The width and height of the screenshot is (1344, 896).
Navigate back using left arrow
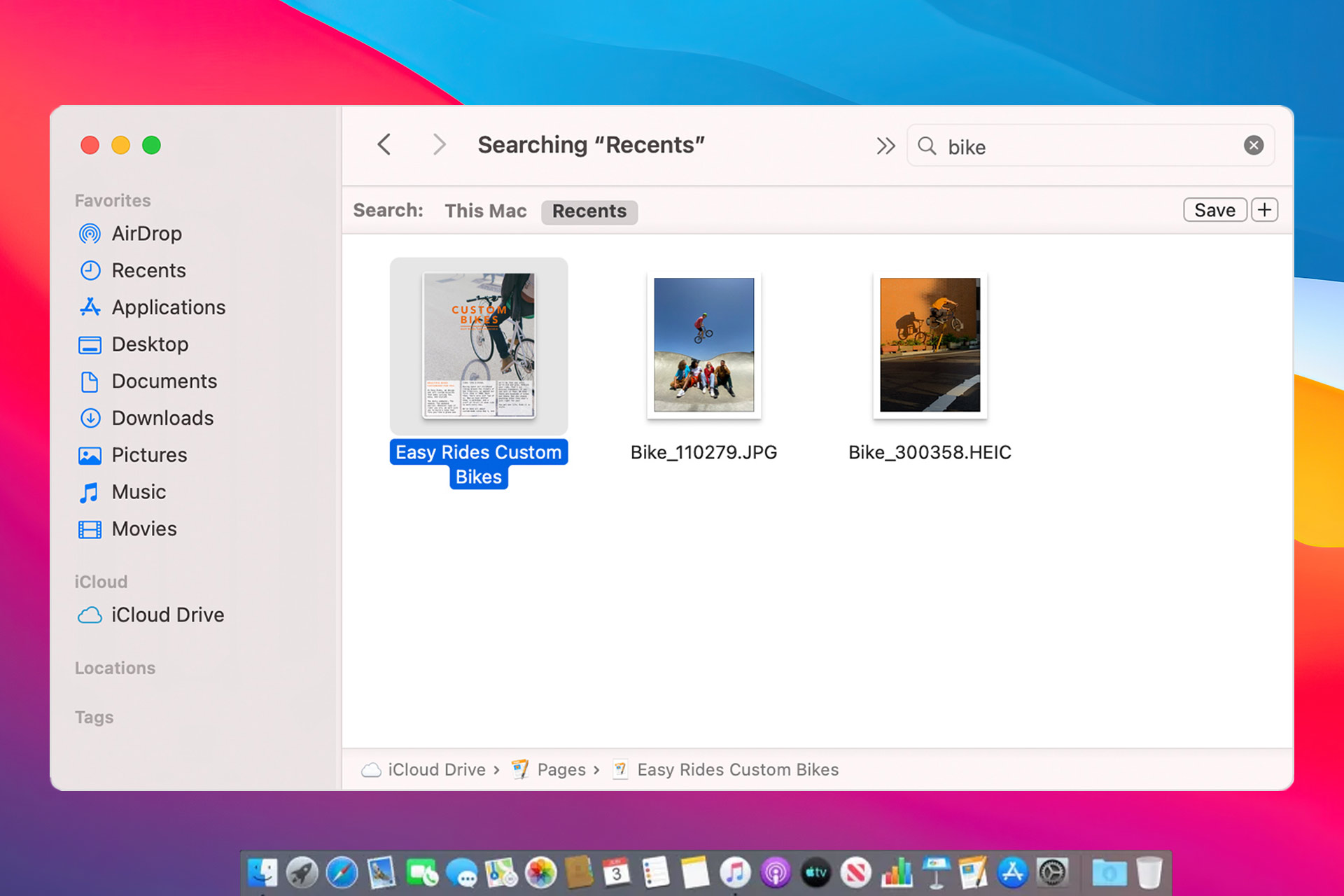(x=384, y=144)
